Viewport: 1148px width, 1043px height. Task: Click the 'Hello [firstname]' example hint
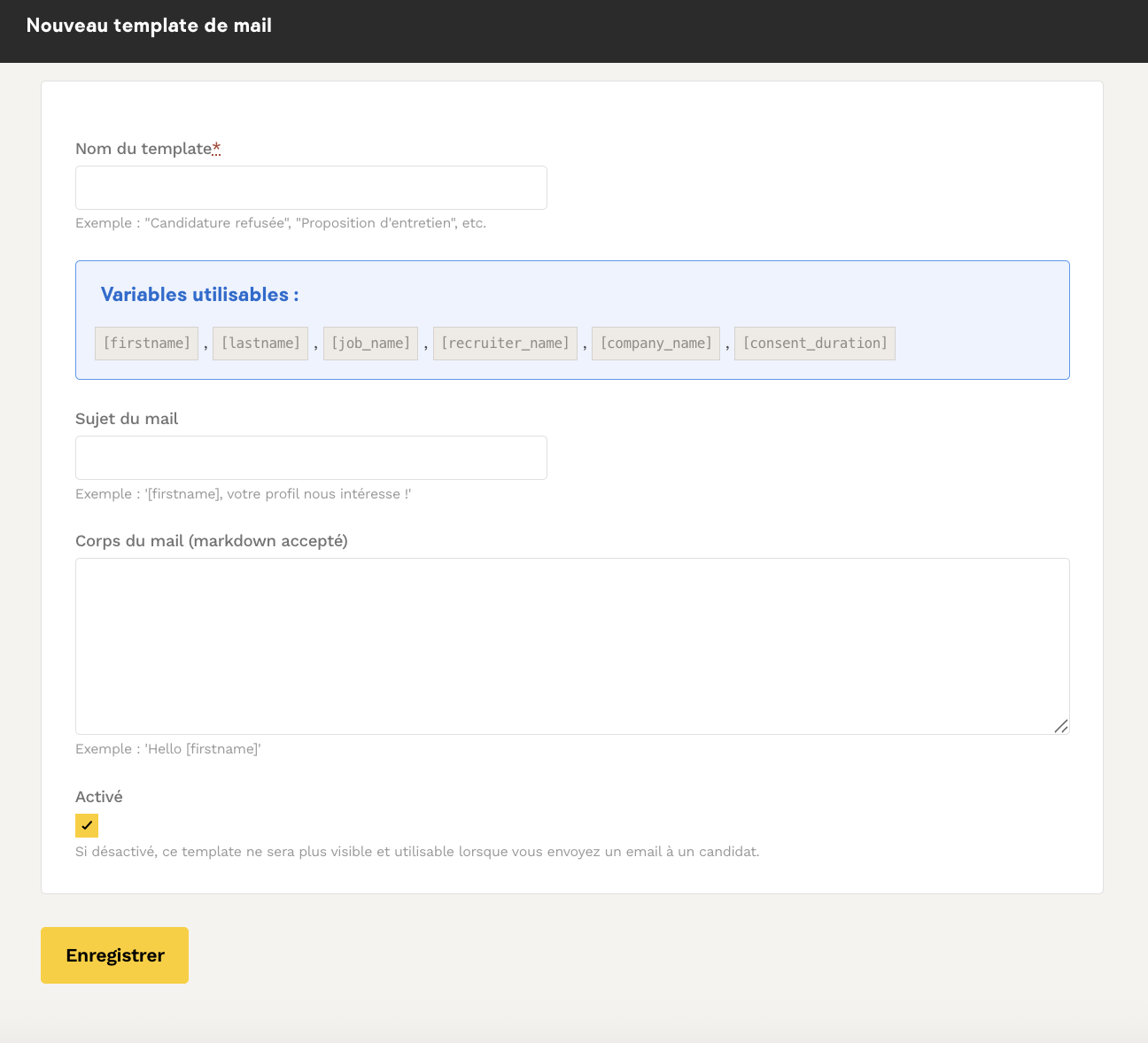coord(168,749)
